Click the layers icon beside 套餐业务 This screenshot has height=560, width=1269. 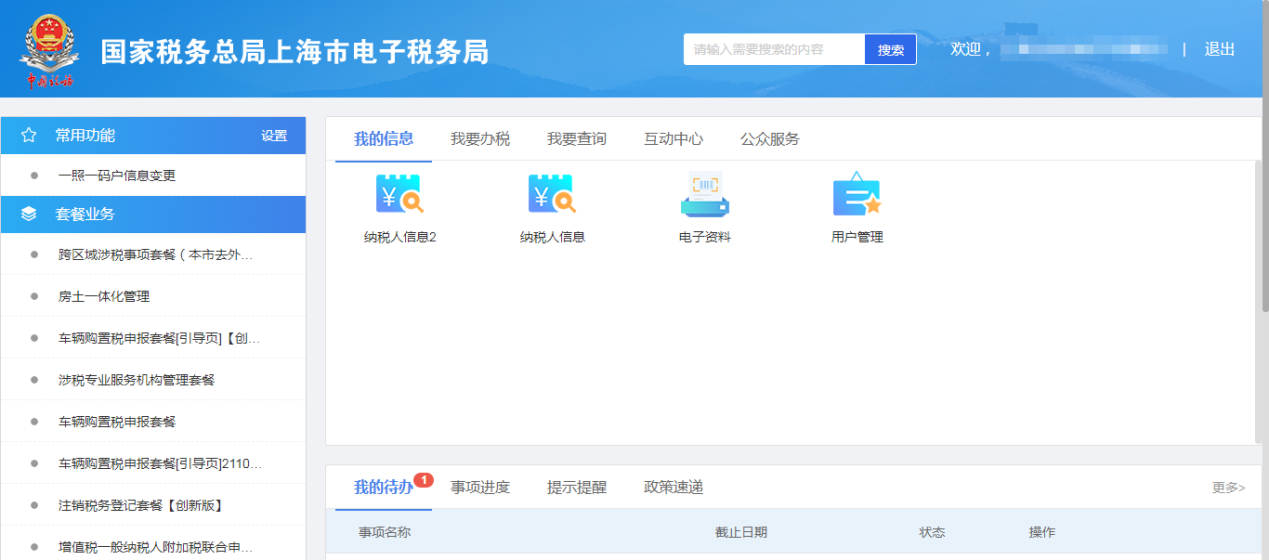[x=29, y=214]
